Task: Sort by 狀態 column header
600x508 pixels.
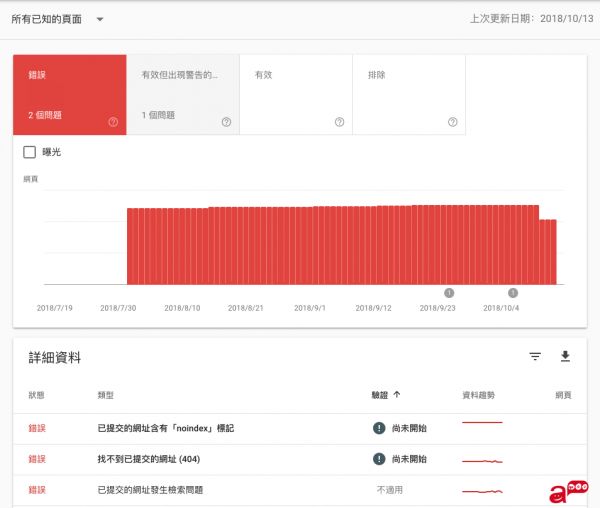Action: coord(36,395)
